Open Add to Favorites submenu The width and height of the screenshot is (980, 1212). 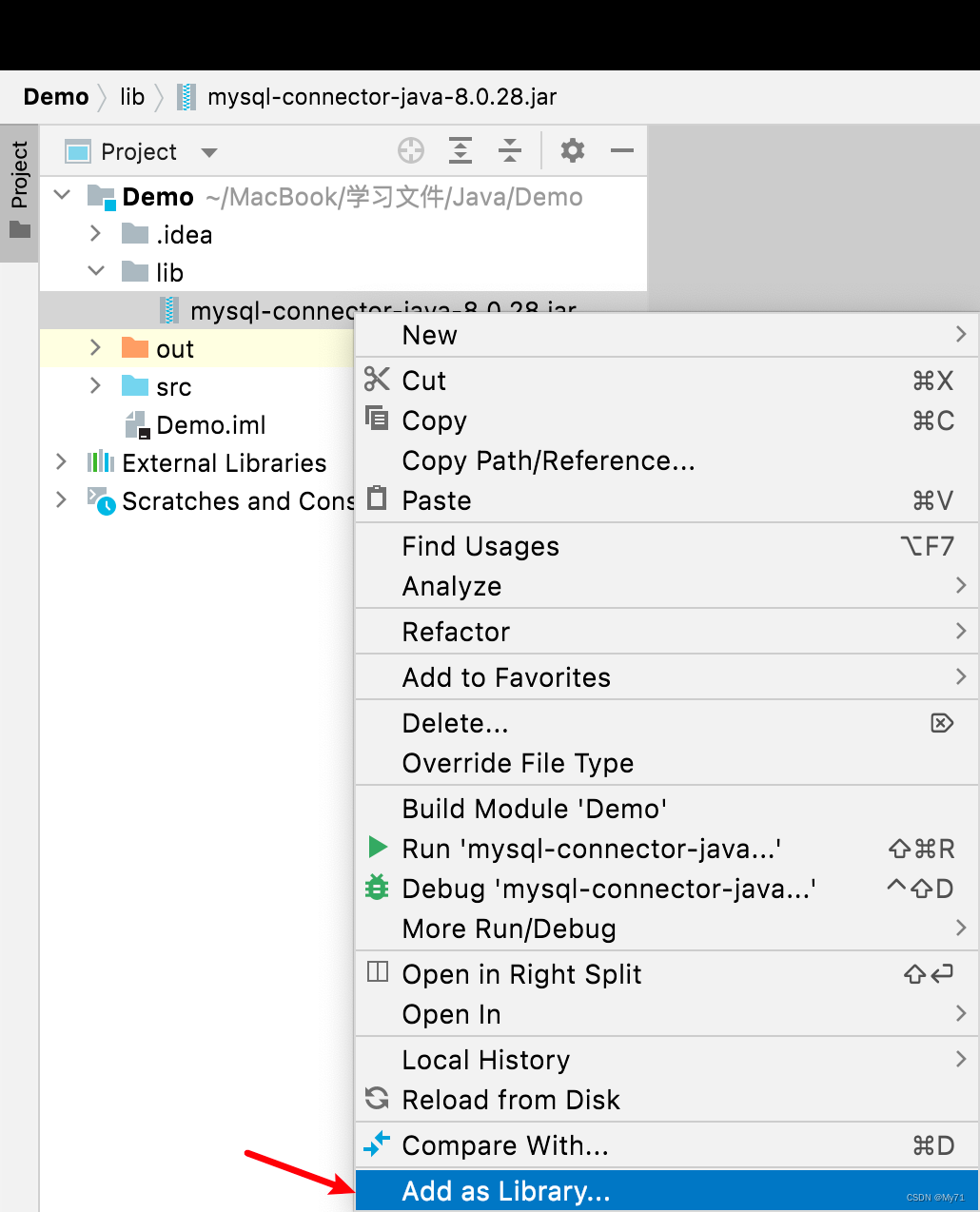click(x=667, y=677)
